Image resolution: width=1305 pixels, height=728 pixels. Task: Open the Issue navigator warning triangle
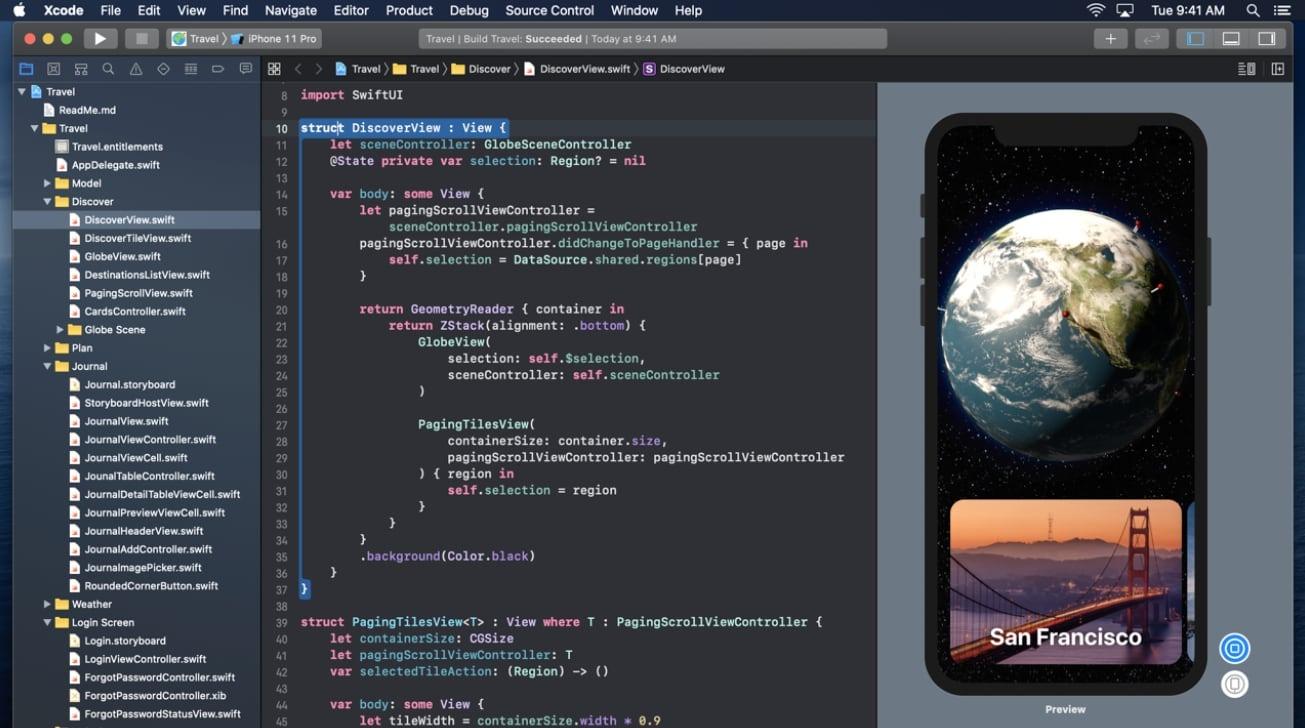point(135,69)
